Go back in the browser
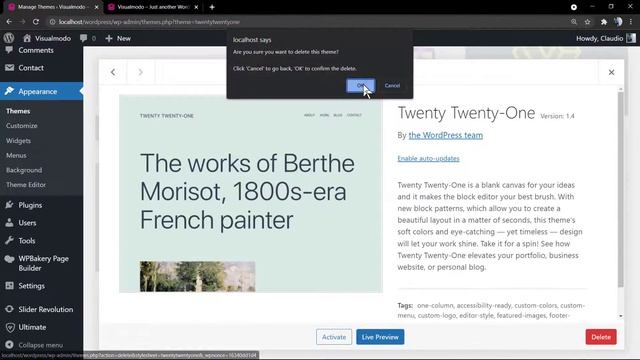This screenshot has height=360, width=640. 9,22
